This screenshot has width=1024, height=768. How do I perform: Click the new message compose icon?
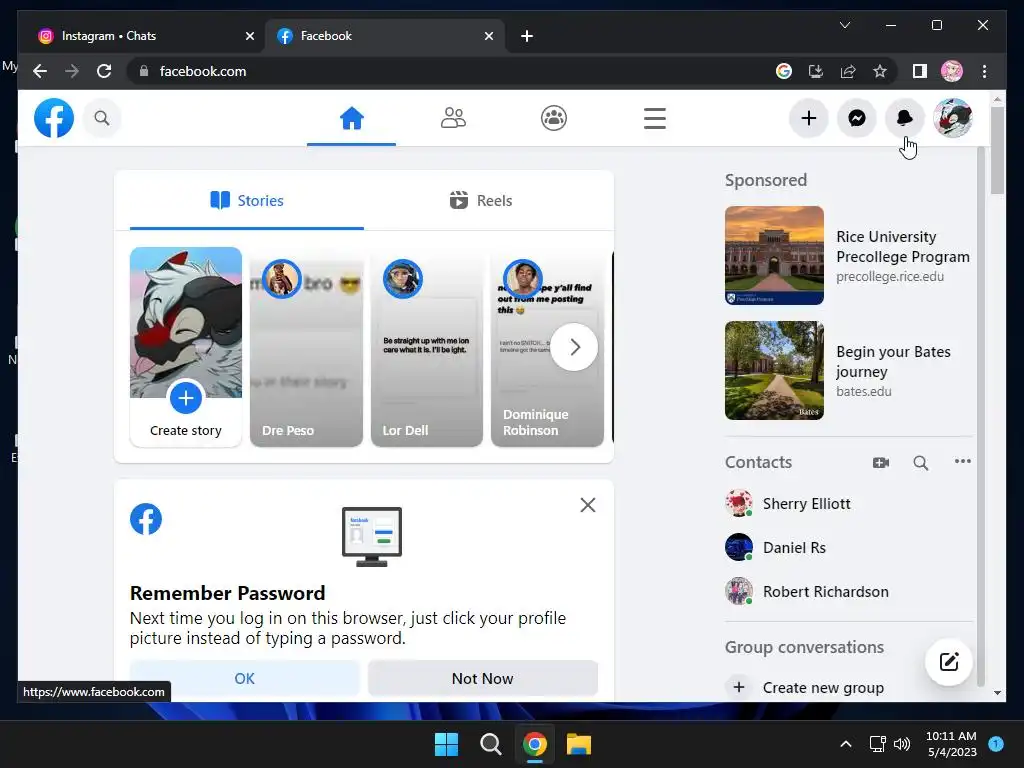pyautogui.click(x=949, y=662)
